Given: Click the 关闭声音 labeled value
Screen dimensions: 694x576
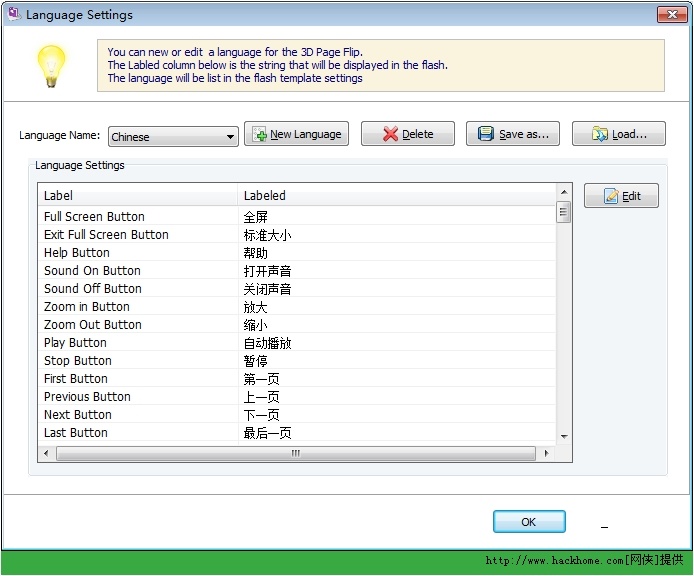Looking at the screenshot, I should click(267, 289).
